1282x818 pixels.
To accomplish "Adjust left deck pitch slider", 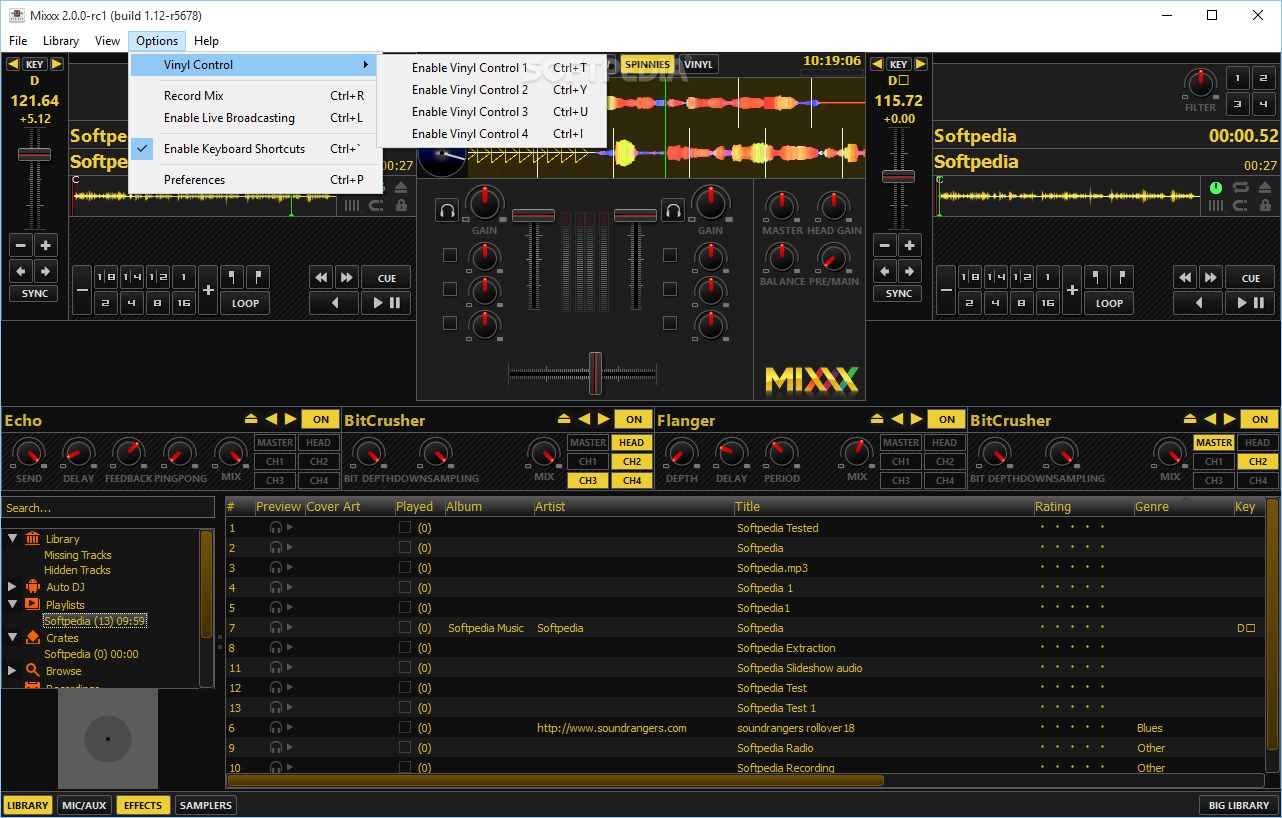I will tap(35, 155).
